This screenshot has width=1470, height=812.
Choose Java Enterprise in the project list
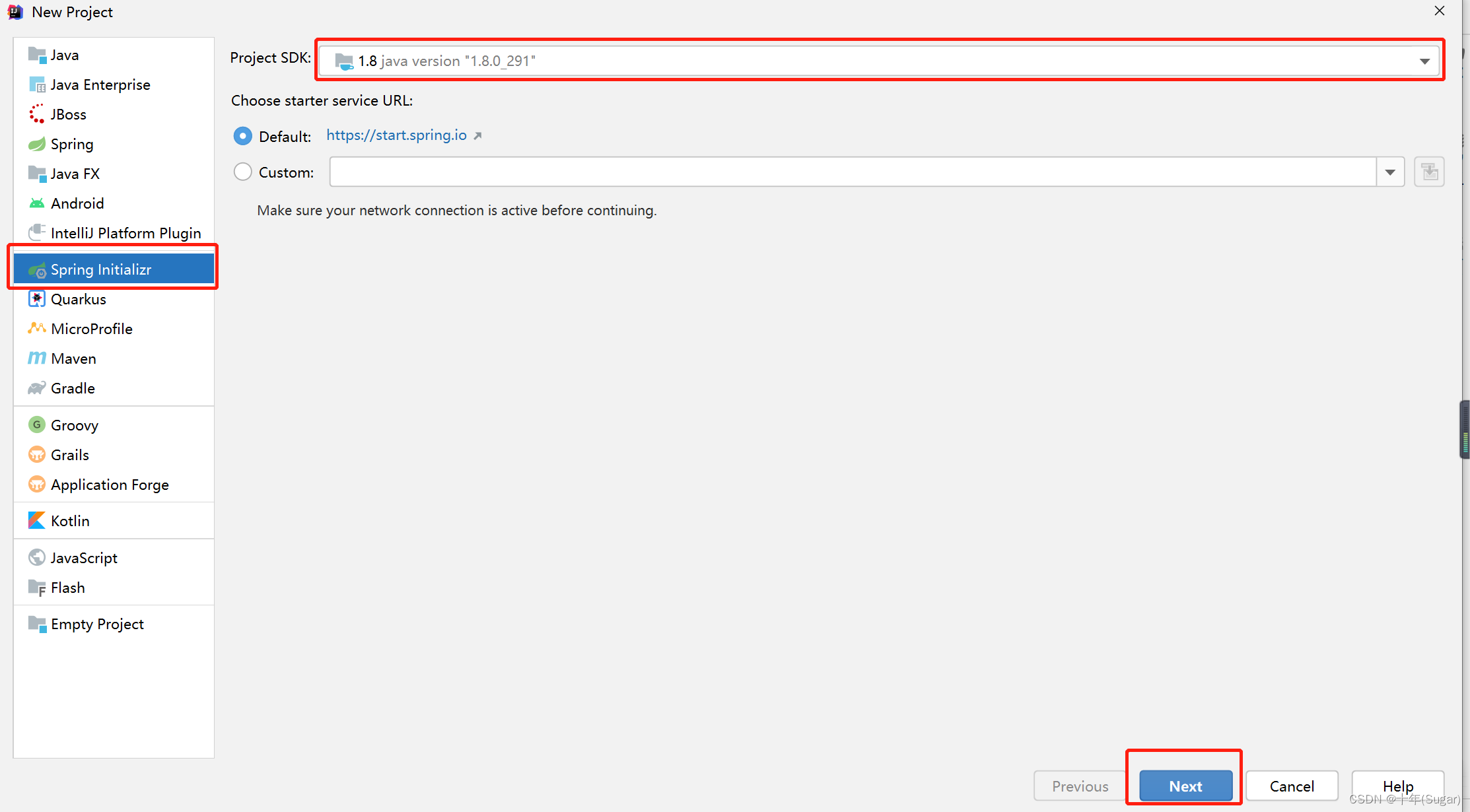[x=100, y=85]
